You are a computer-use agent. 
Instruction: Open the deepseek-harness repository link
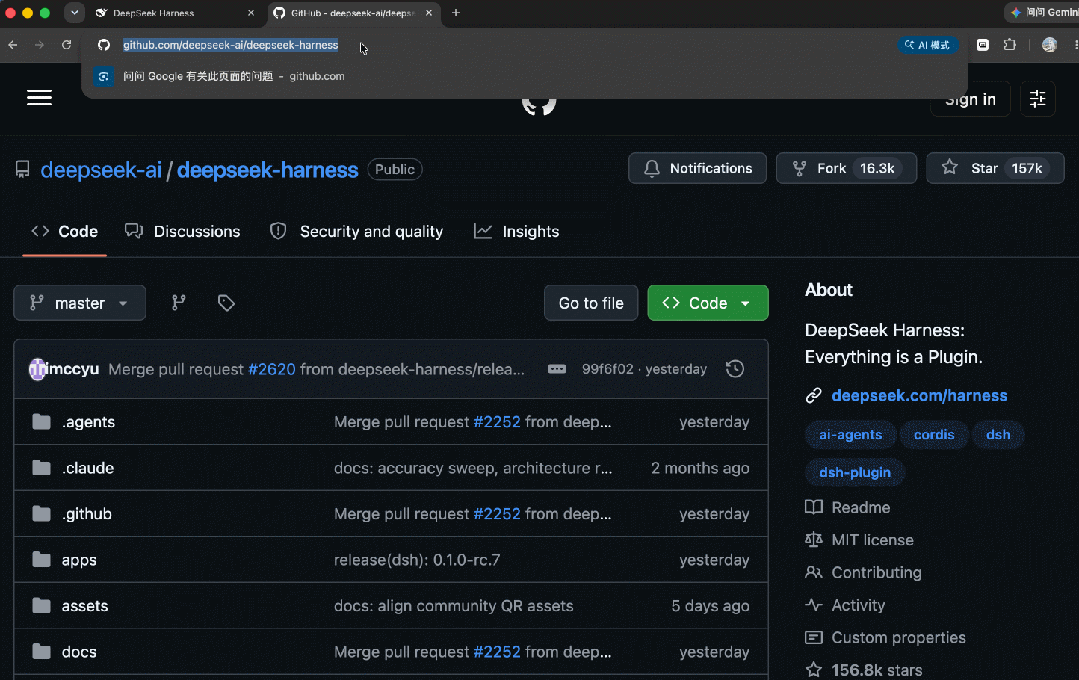coord(268,169)
